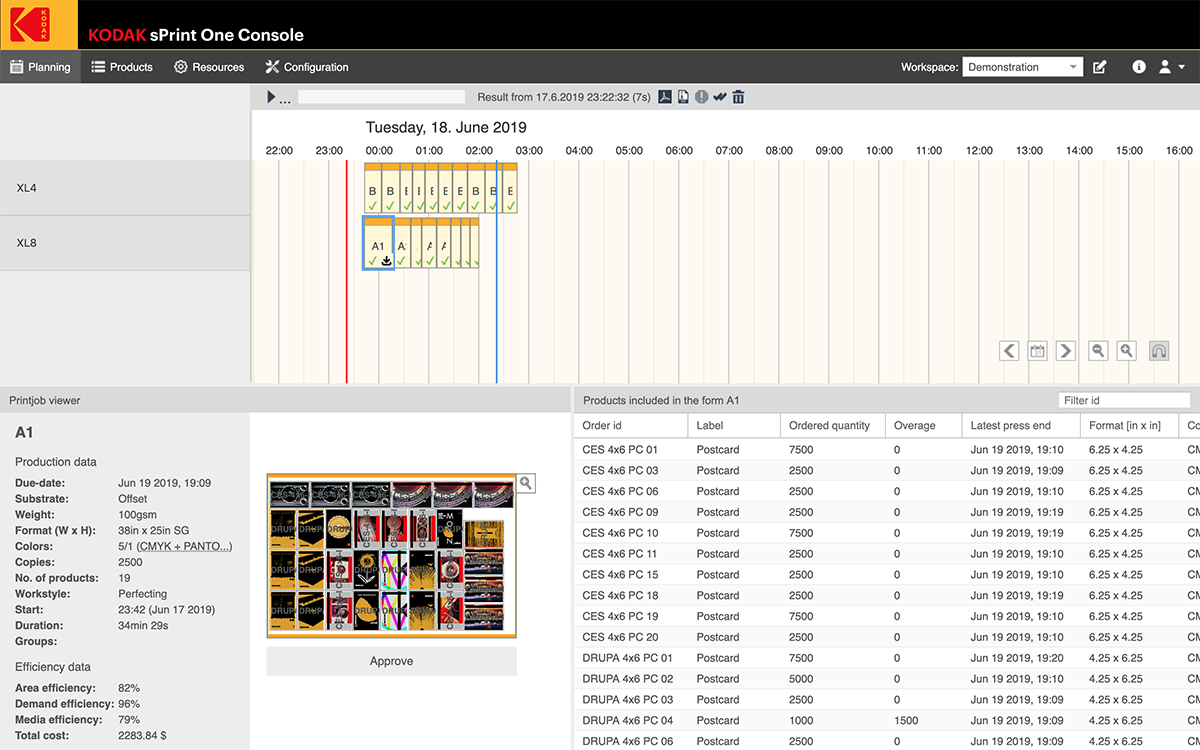Toggle the magnet snap button
The width and height of the screenshot is (1200, 750).
[x=1159, y=351]
